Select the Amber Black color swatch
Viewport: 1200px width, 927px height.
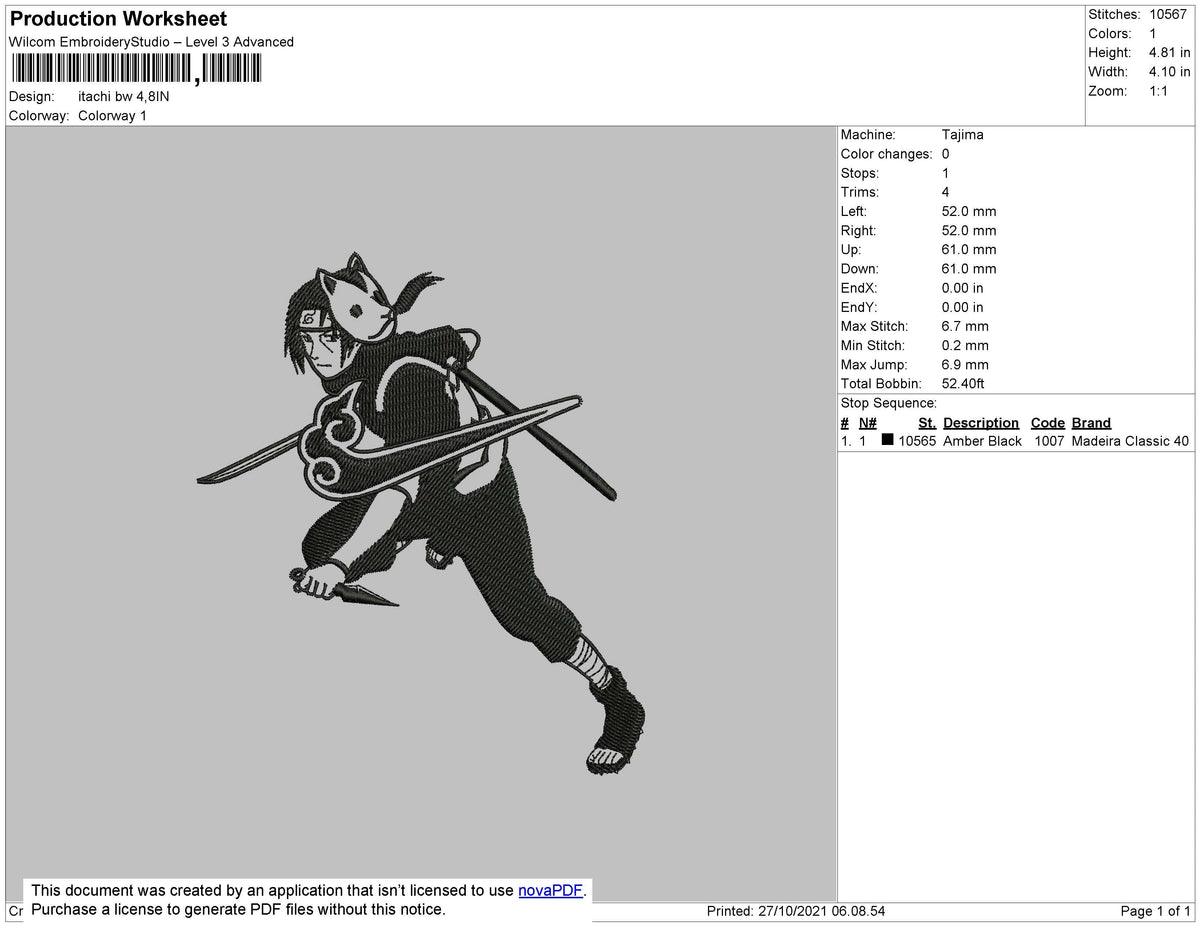886,440
